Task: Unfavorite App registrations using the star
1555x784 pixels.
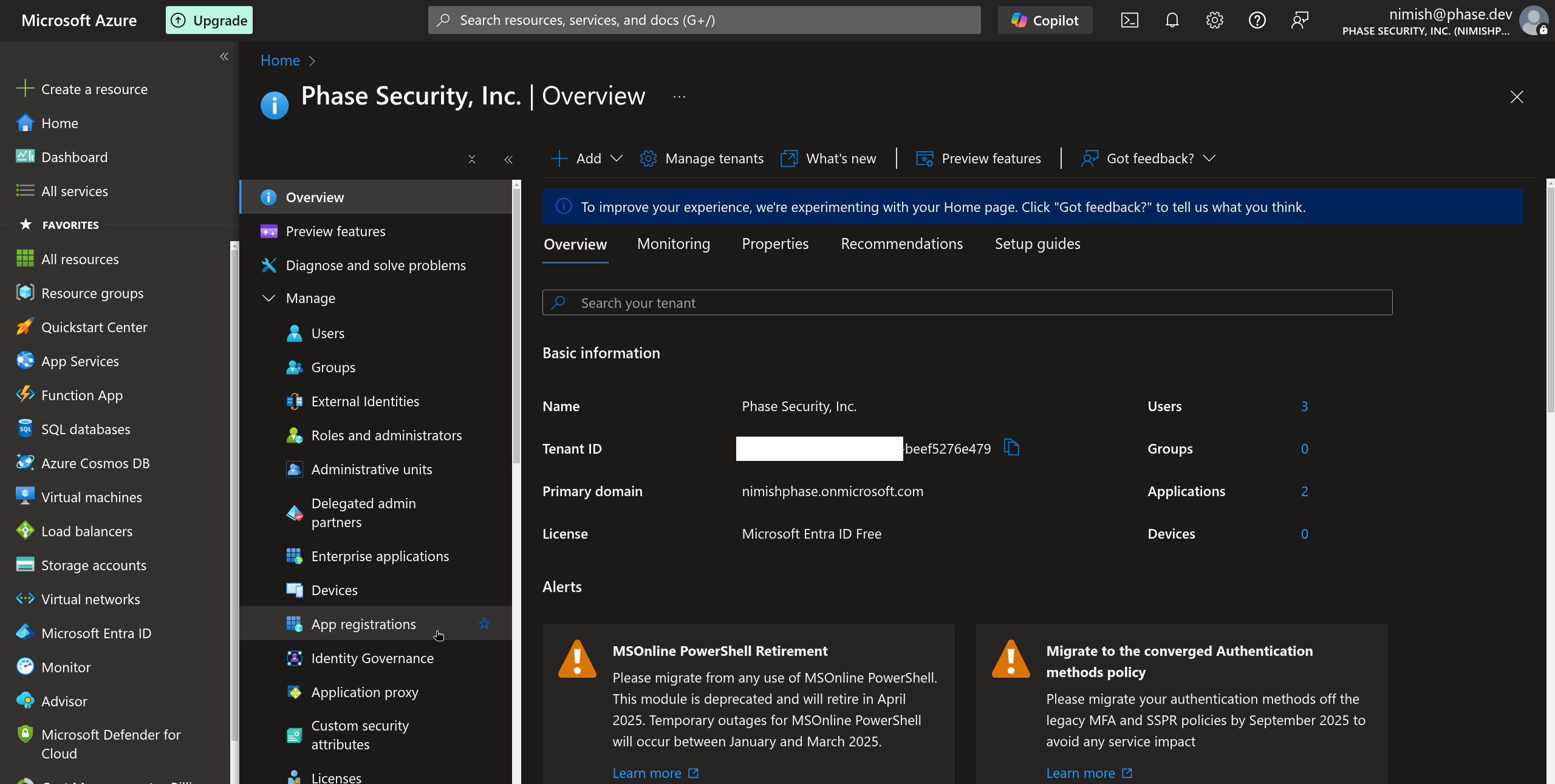Action: click(x=484, y=624)
